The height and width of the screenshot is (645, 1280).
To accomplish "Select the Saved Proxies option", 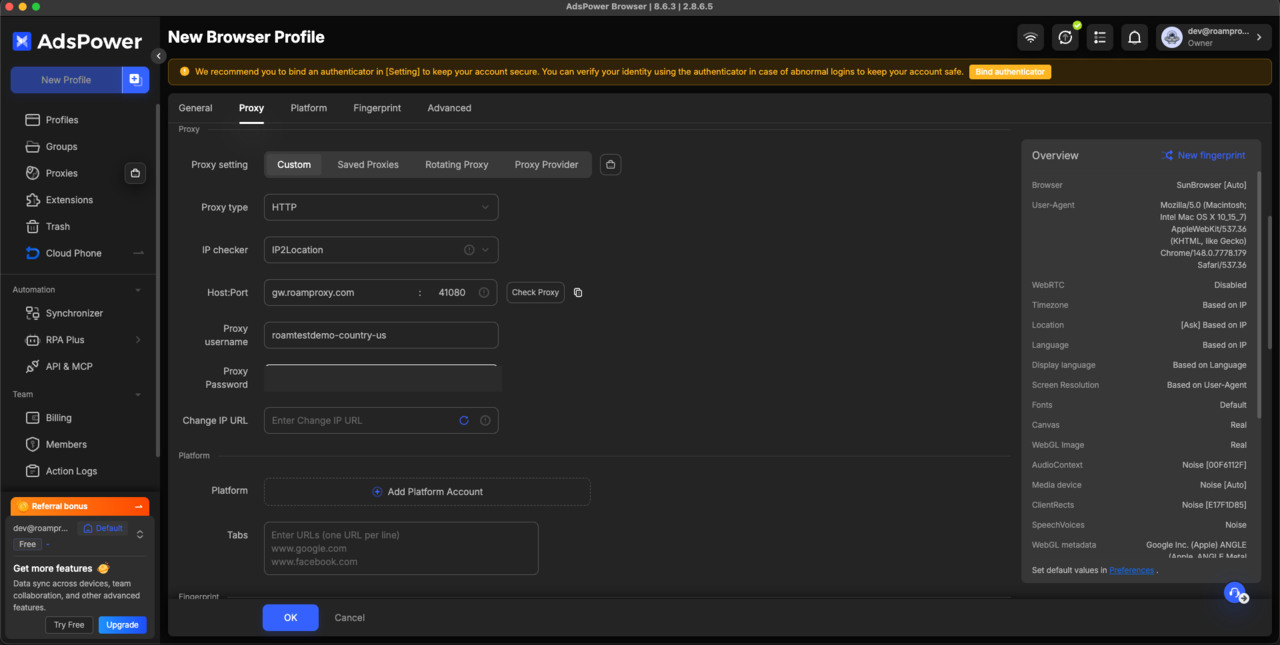I will click(x=368, y=165).
